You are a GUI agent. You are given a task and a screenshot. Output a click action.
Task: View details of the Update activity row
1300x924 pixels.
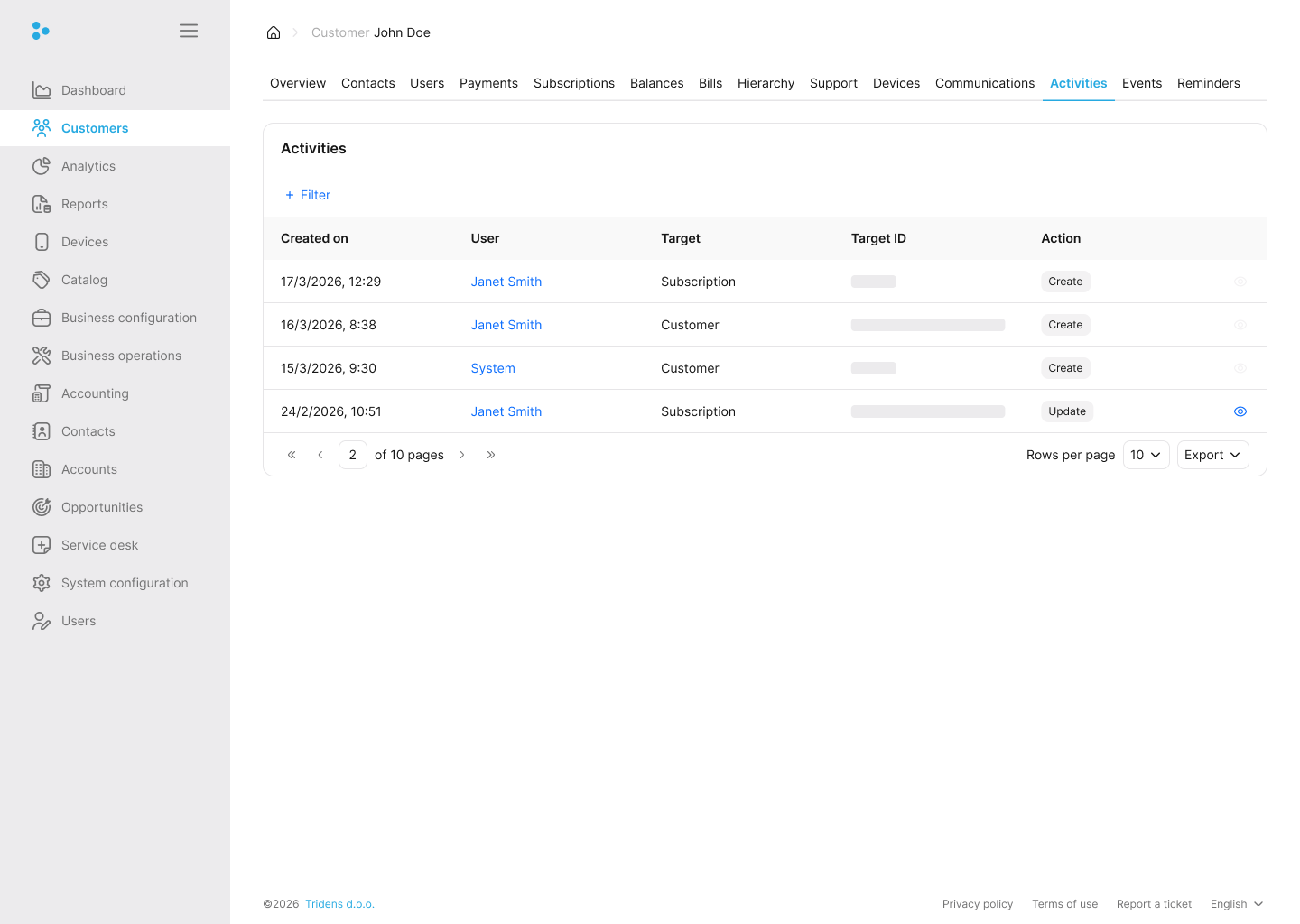point(1240,411)
